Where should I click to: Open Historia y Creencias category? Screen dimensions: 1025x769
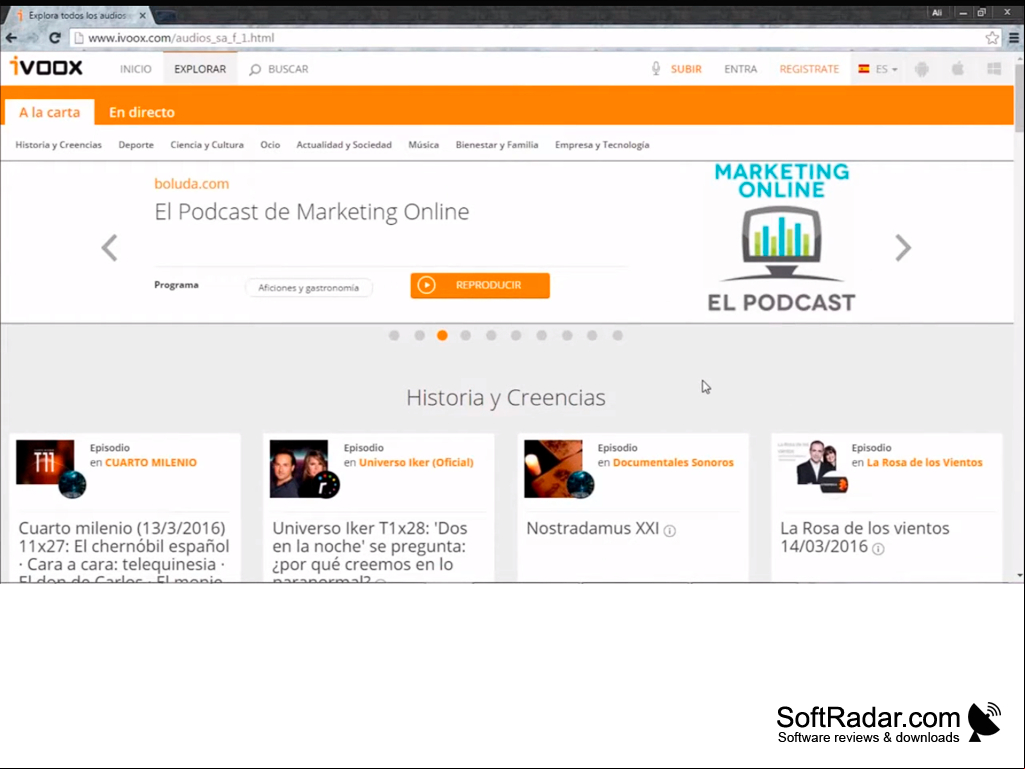click(x=59, y=145)
